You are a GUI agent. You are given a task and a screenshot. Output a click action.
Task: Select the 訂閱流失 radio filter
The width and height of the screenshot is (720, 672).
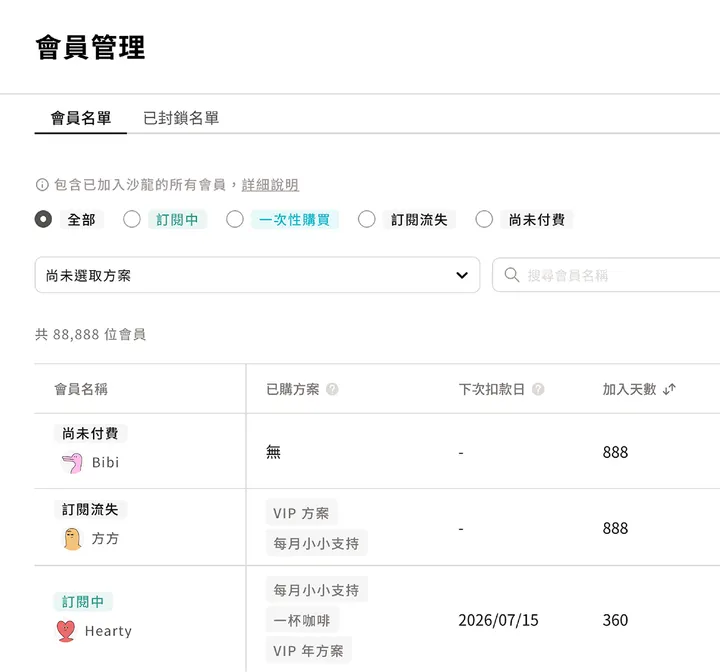coord(366,219)
